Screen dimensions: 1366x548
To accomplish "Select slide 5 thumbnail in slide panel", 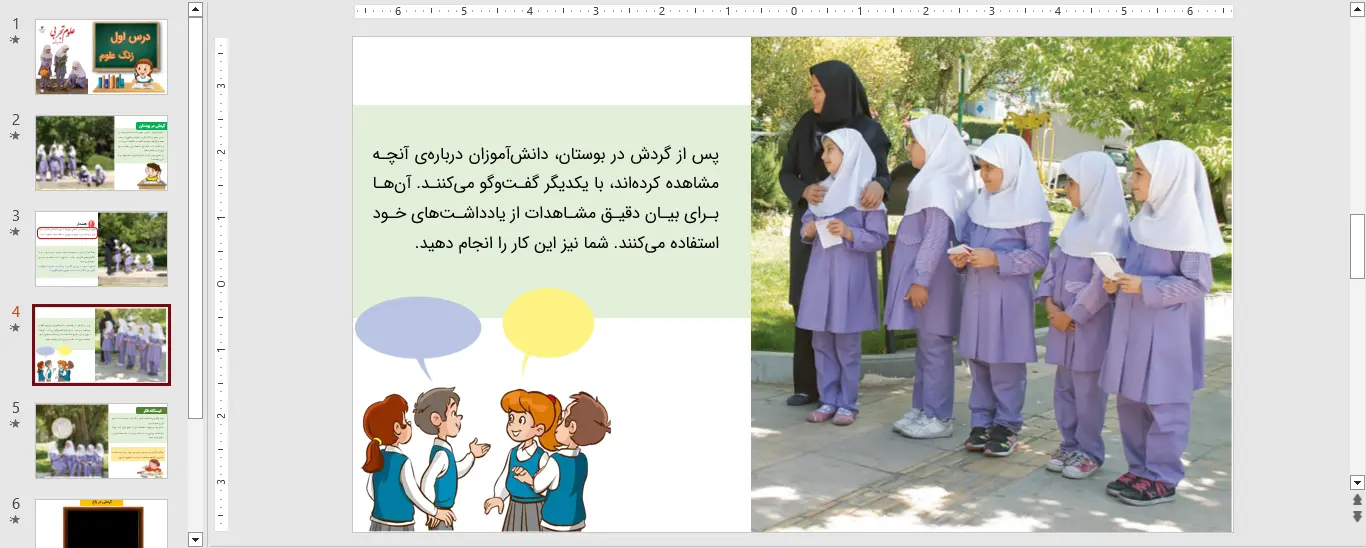I will pos(102,441).
